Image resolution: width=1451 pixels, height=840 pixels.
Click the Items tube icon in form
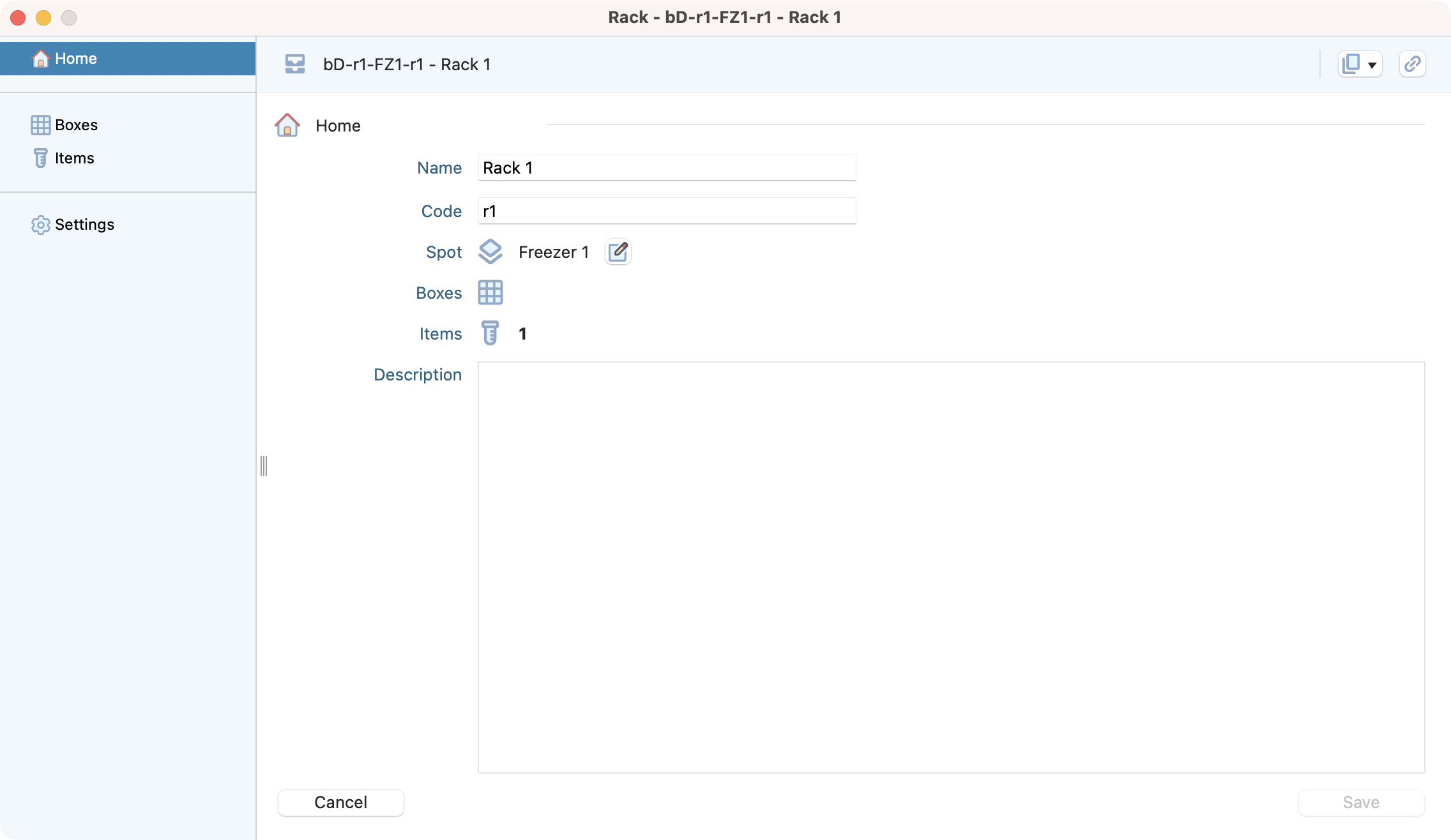[490, 333]
